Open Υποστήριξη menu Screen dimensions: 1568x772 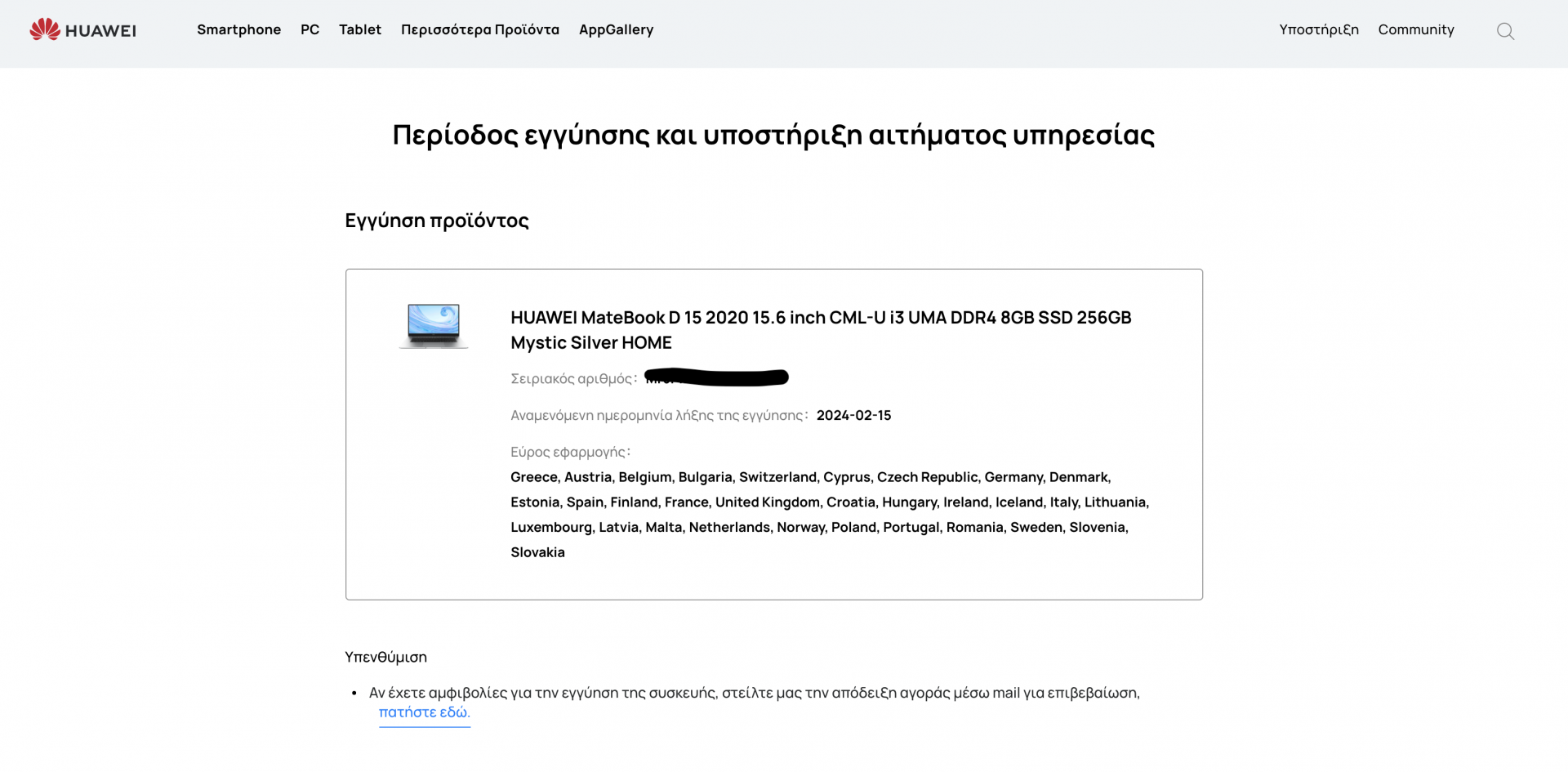click(1319, 29)
